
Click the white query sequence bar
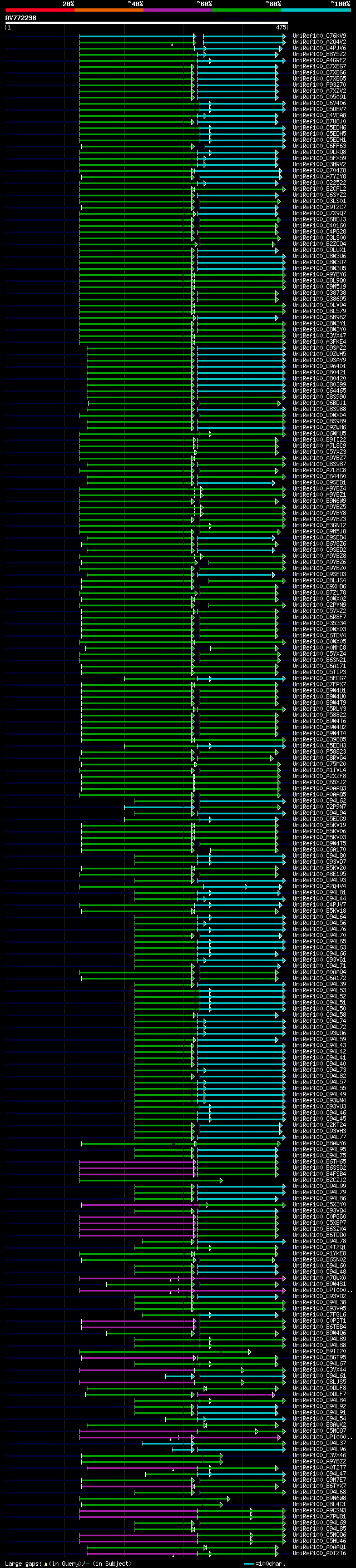click(x=147, y=23)
